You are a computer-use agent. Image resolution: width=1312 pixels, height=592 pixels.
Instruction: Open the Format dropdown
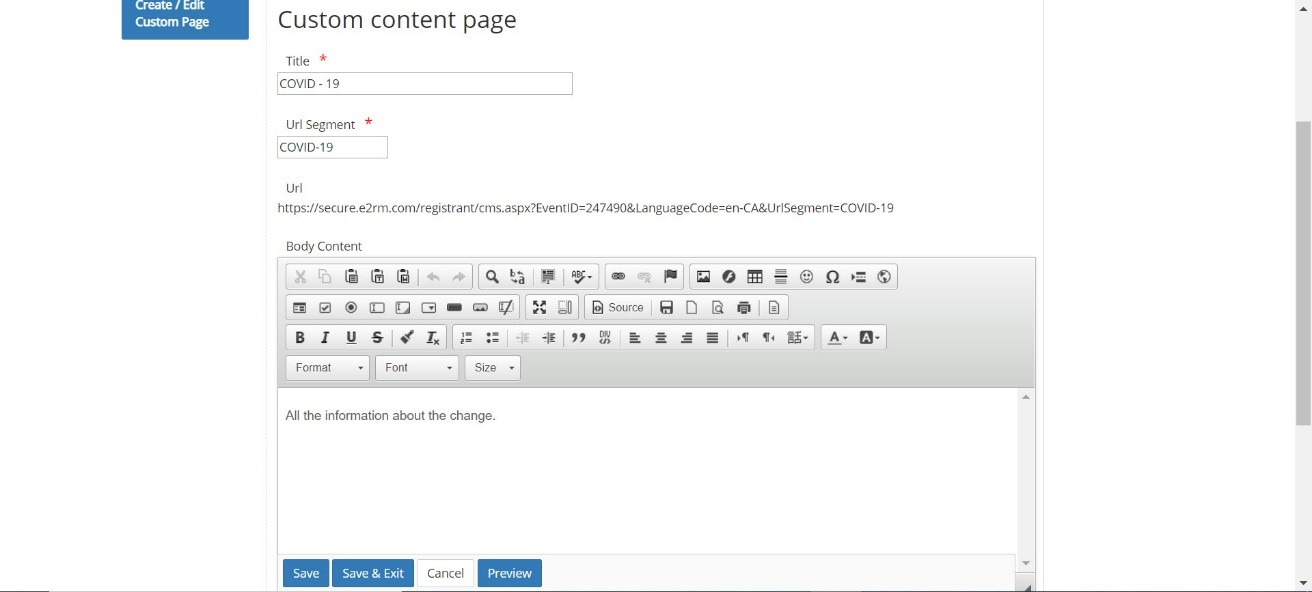click(327, 368)
